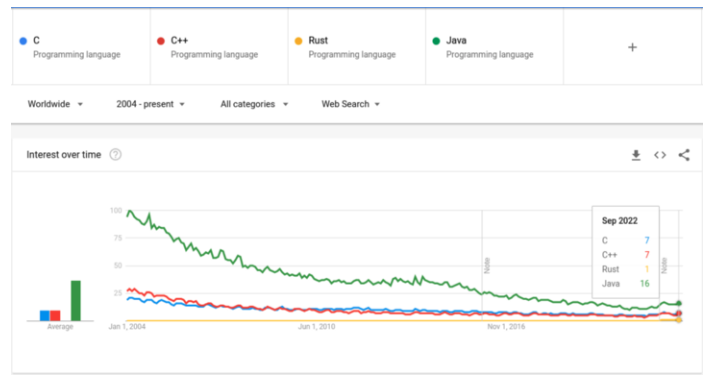Expand the Worldwide region dropdown
The width and height of the screenshot is (708, 379).
(x=55, y=104)
